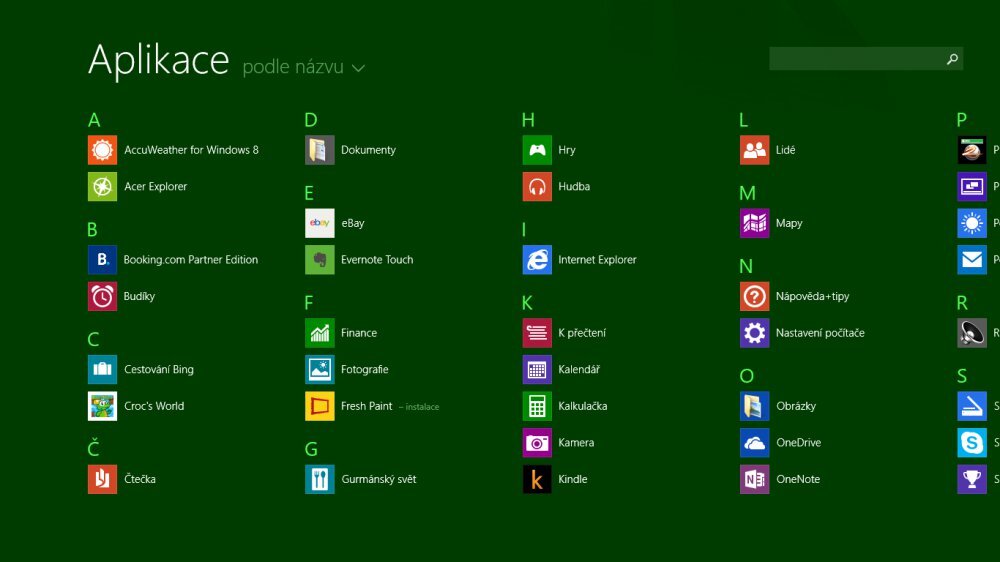Image resolution: width=1000 pixels, height=562 pixels.
Task: Select the letter heading M
Action: point(747,193)
